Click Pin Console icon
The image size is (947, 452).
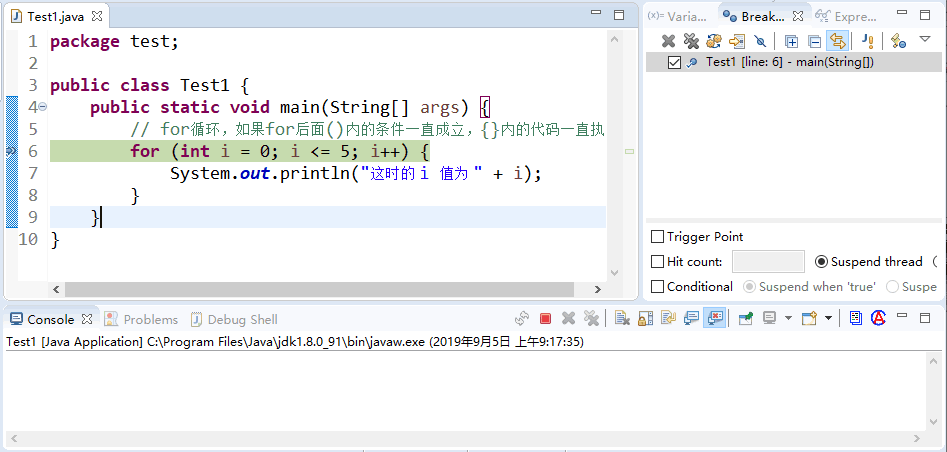point(745,319)
